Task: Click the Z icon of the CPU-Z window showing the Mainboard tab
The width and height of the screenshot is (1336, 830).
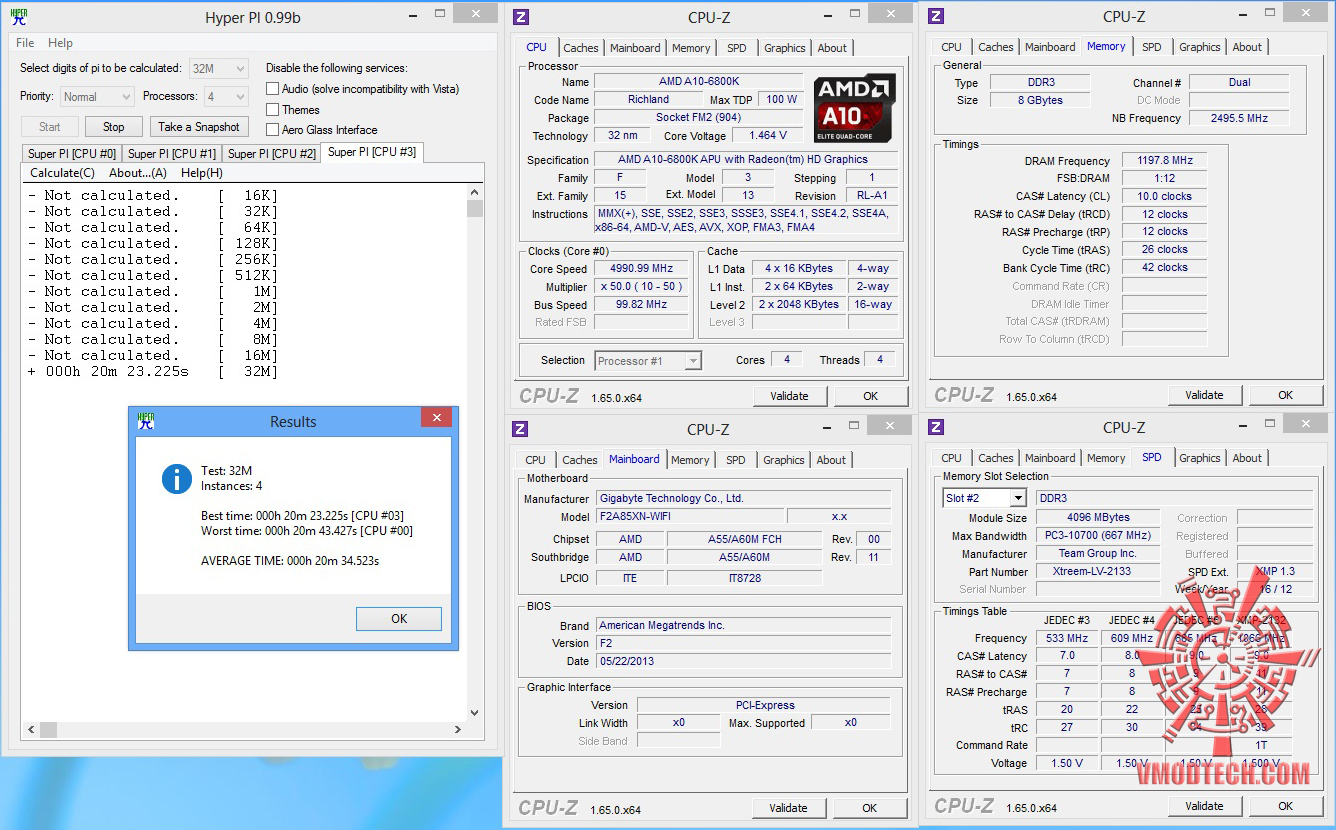Action: pyautogui.click(x=520, y=429)
